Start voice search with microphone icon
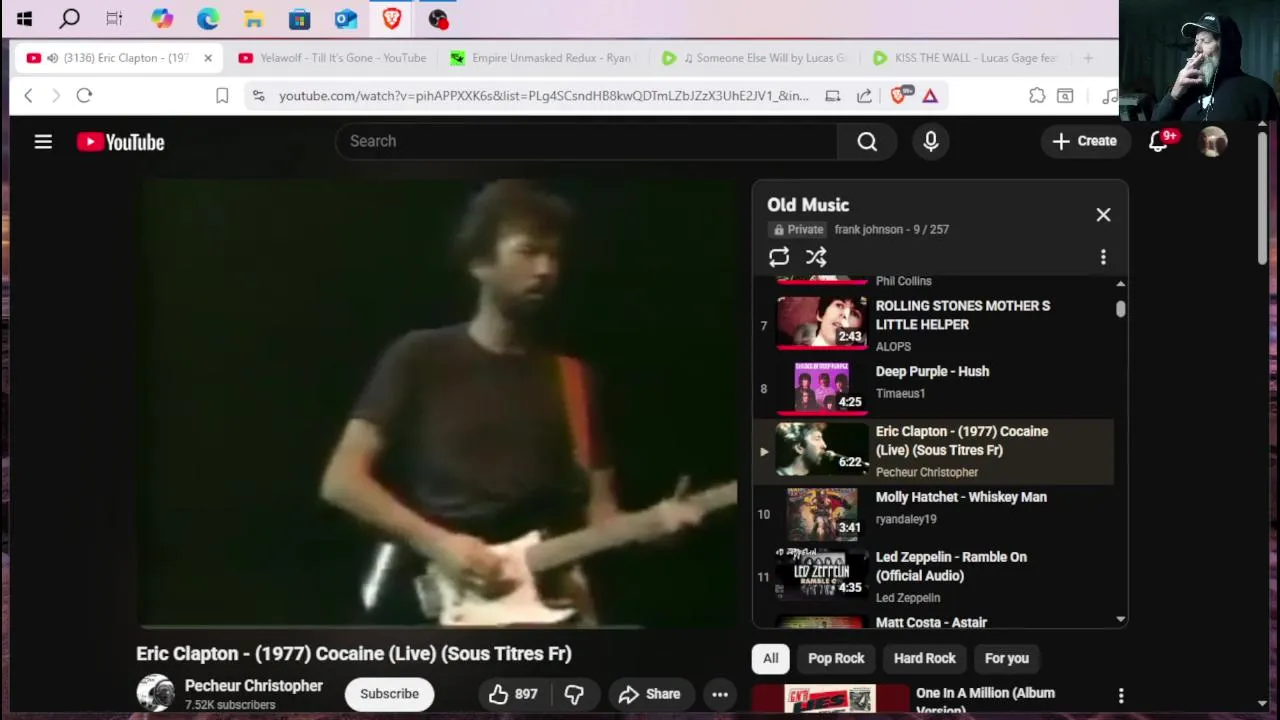 coord(931,142)
